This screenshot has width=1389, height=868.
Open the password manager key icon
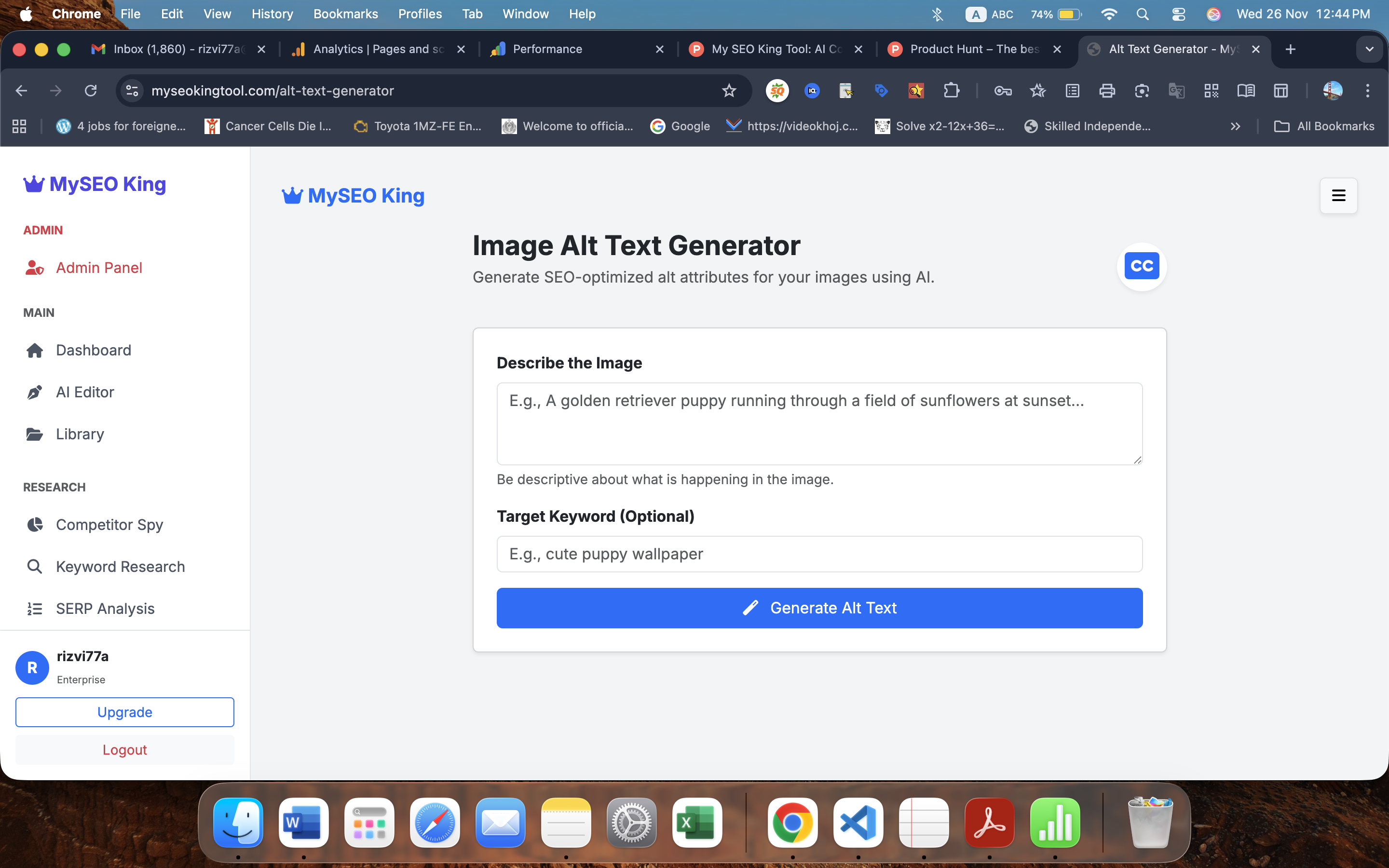click(x=1003, y=91)
